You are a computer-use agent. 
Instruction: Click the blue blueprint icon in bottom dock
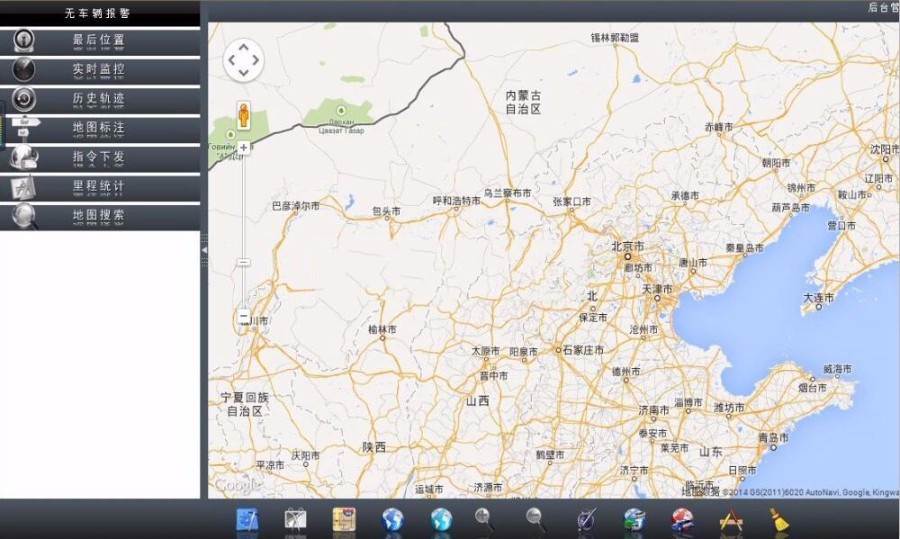[247, 519]
